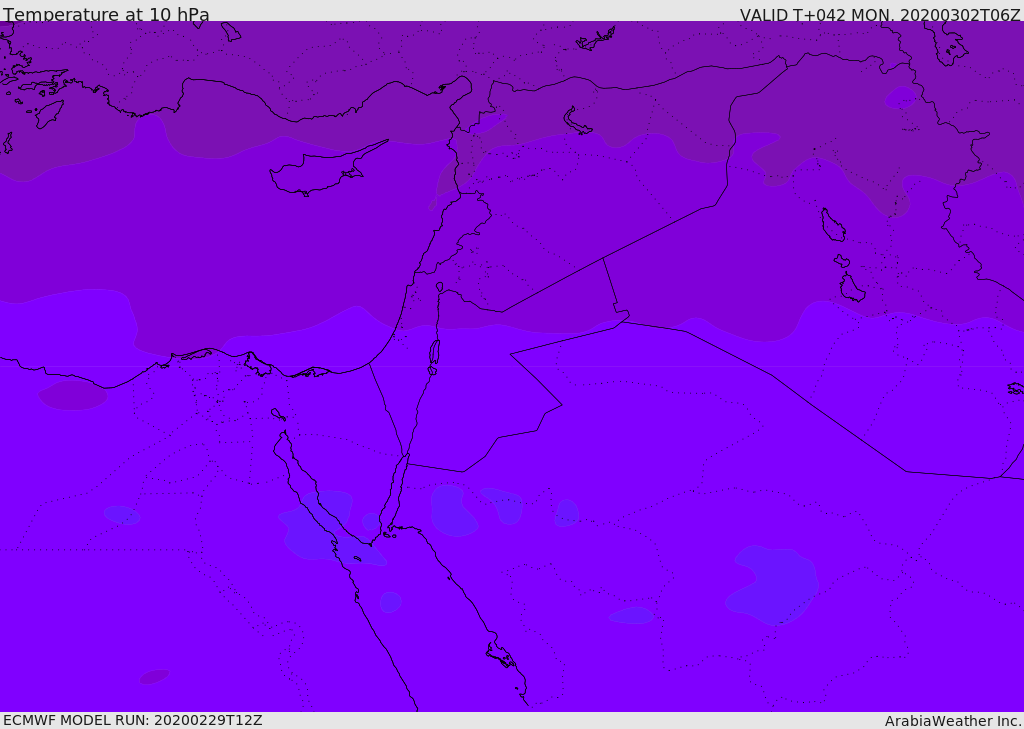
Task: Sample the largest light-blue patch, lower right
Action: [775, 585]
